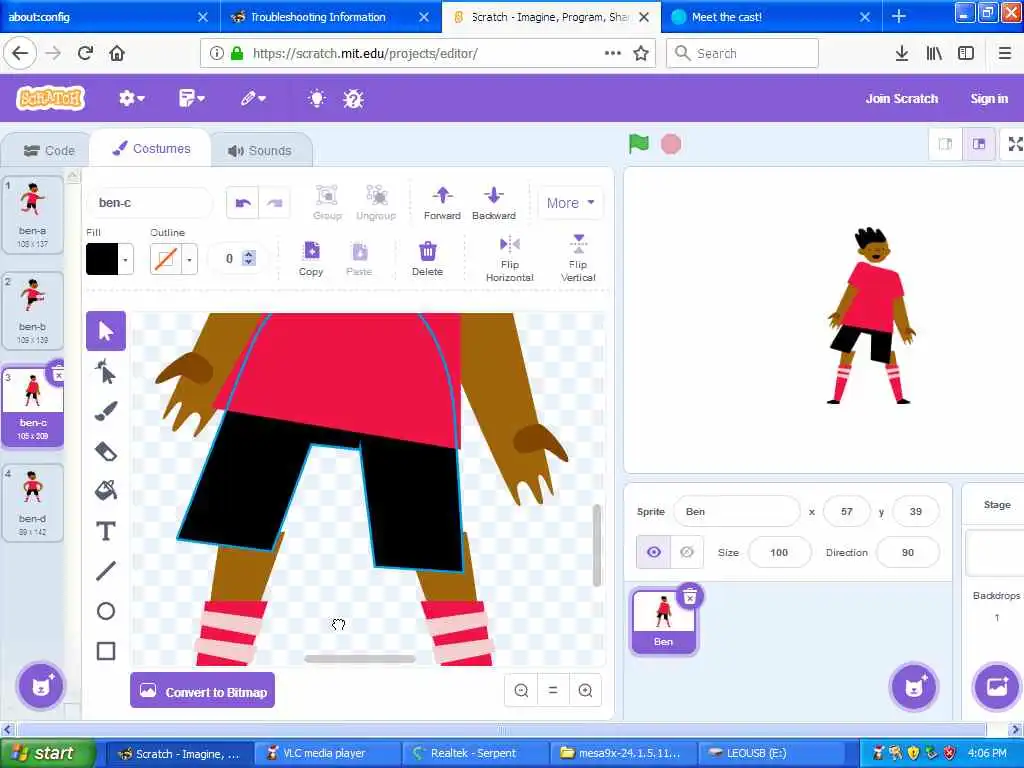The width and height of the screenshot is (1024, 768).
Task: Click the Paste icon
Action: coord(359,259)
